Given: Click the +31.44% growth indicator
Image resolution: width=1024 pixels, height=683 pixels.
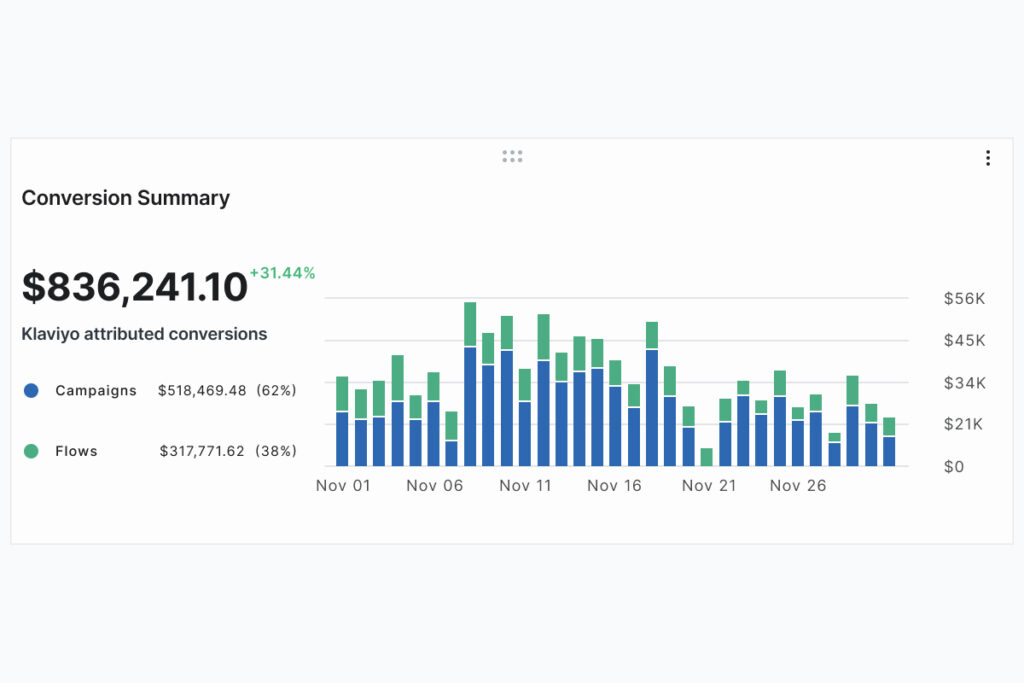Looking at the screenshot, I should pyautogui.click(x=283, y=272).
